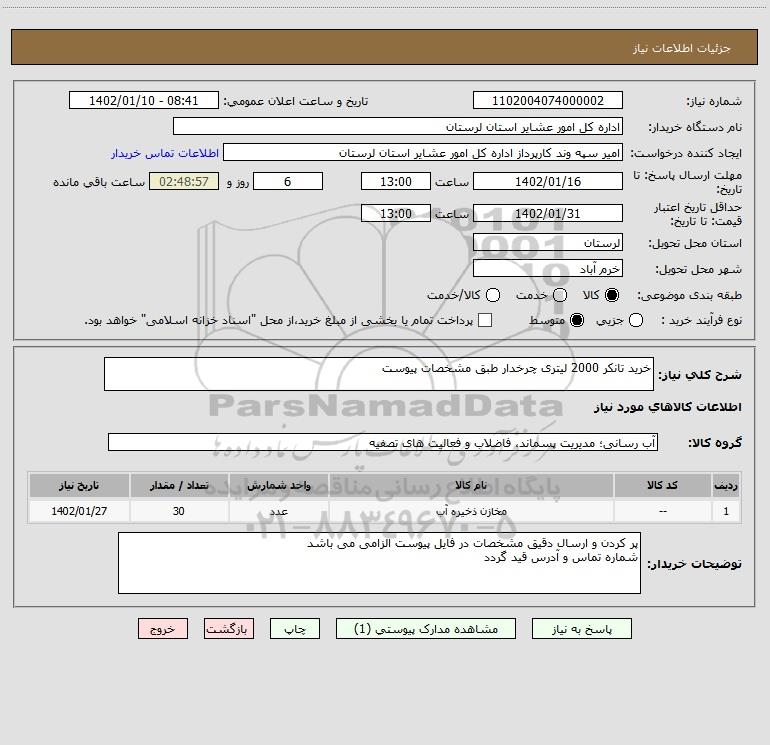Click the 13:00 time field beside date 1402/01/31
Image resolution: width=770 pixels, height=745 pixels.
click(x=396, y=213)
